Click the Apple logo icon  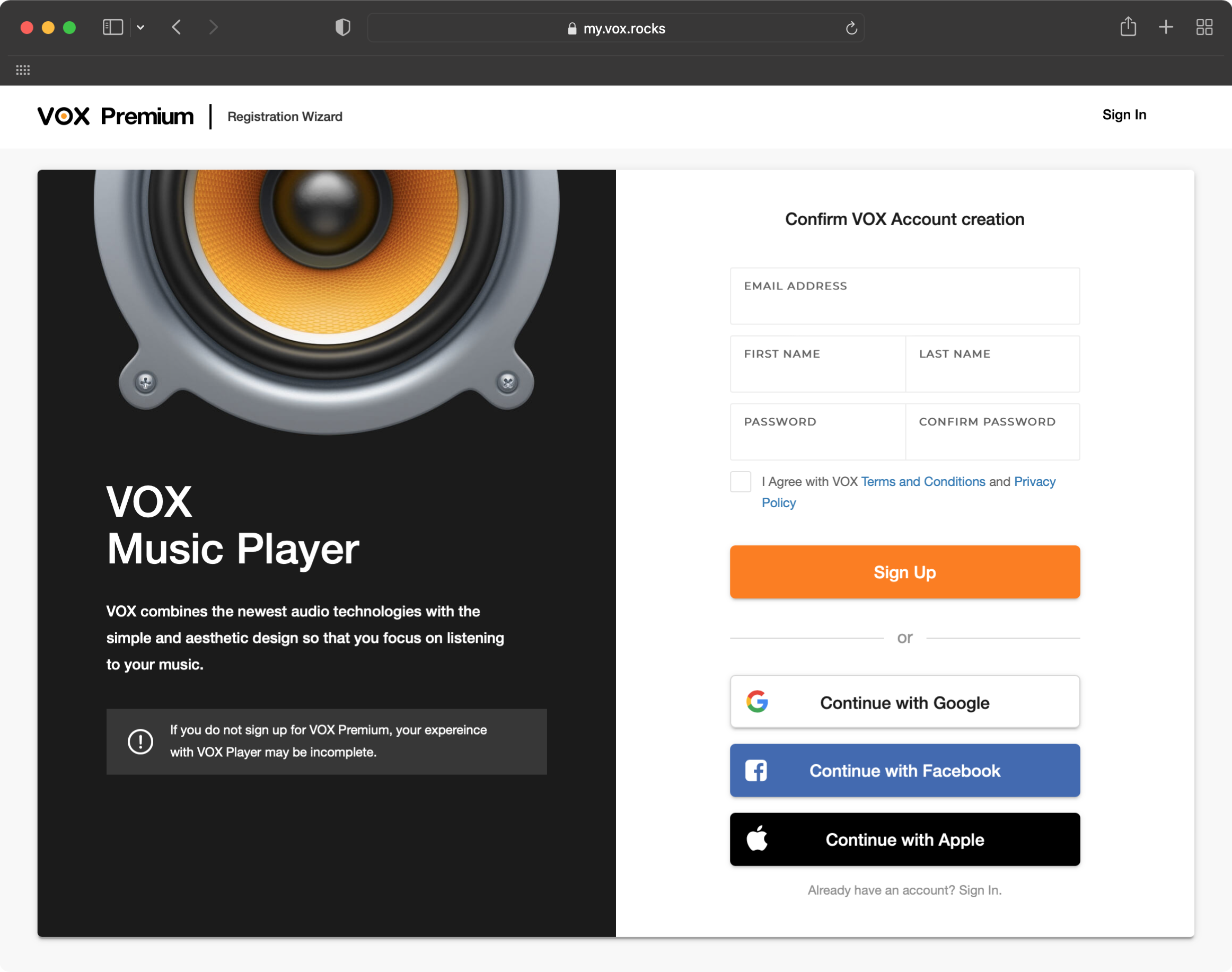coord(756,839)
